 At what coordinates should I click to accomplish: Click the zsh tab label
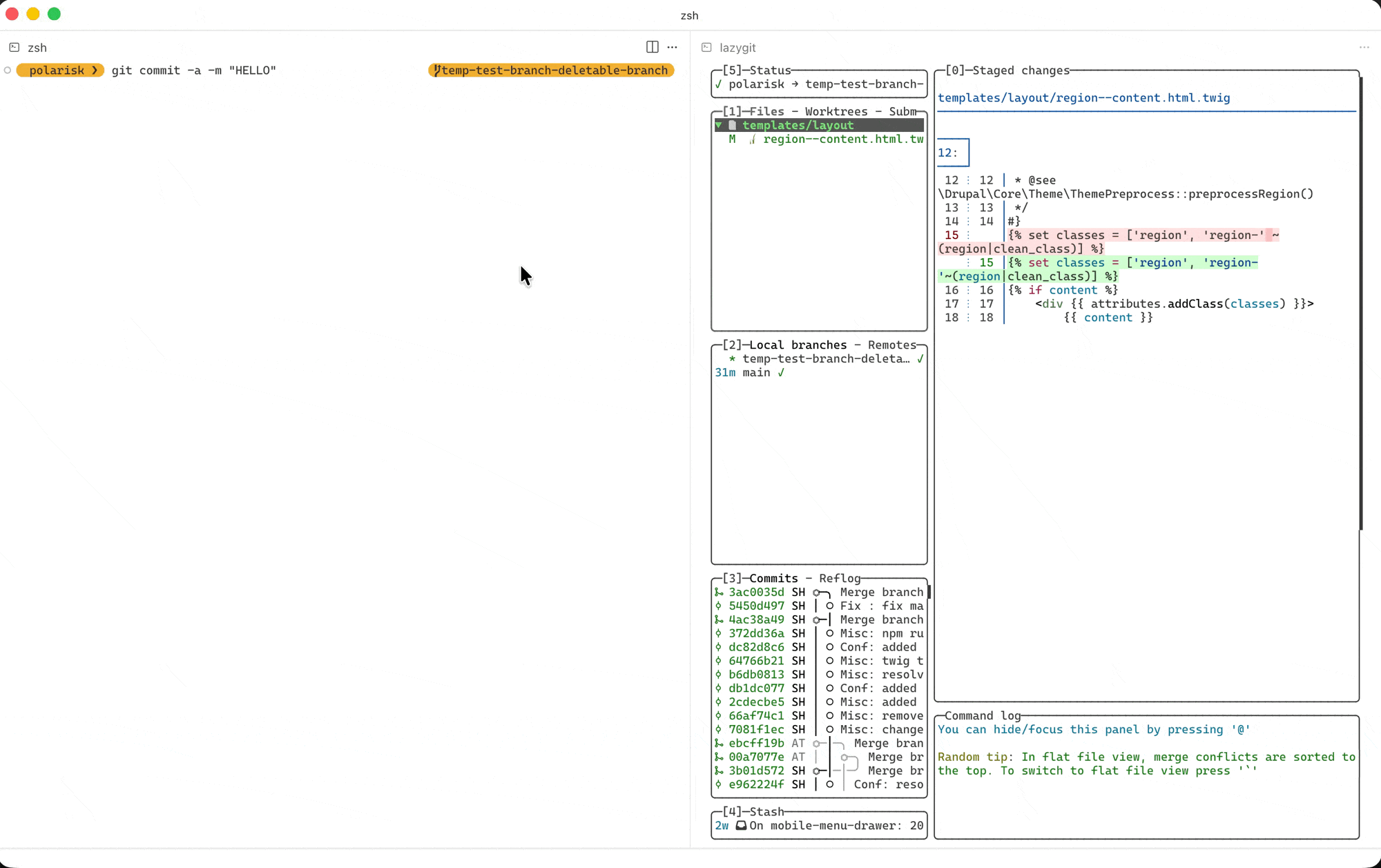click(37, 48)
